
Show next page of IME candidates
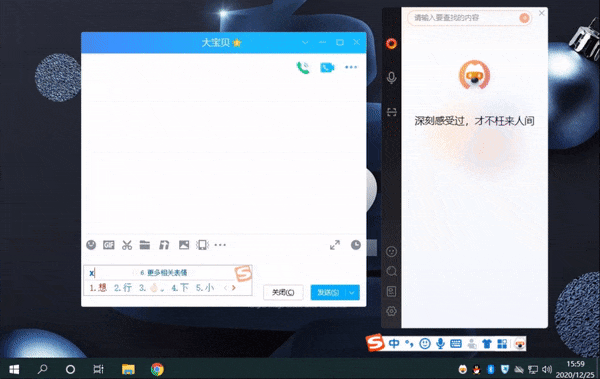tap(233, 288)
